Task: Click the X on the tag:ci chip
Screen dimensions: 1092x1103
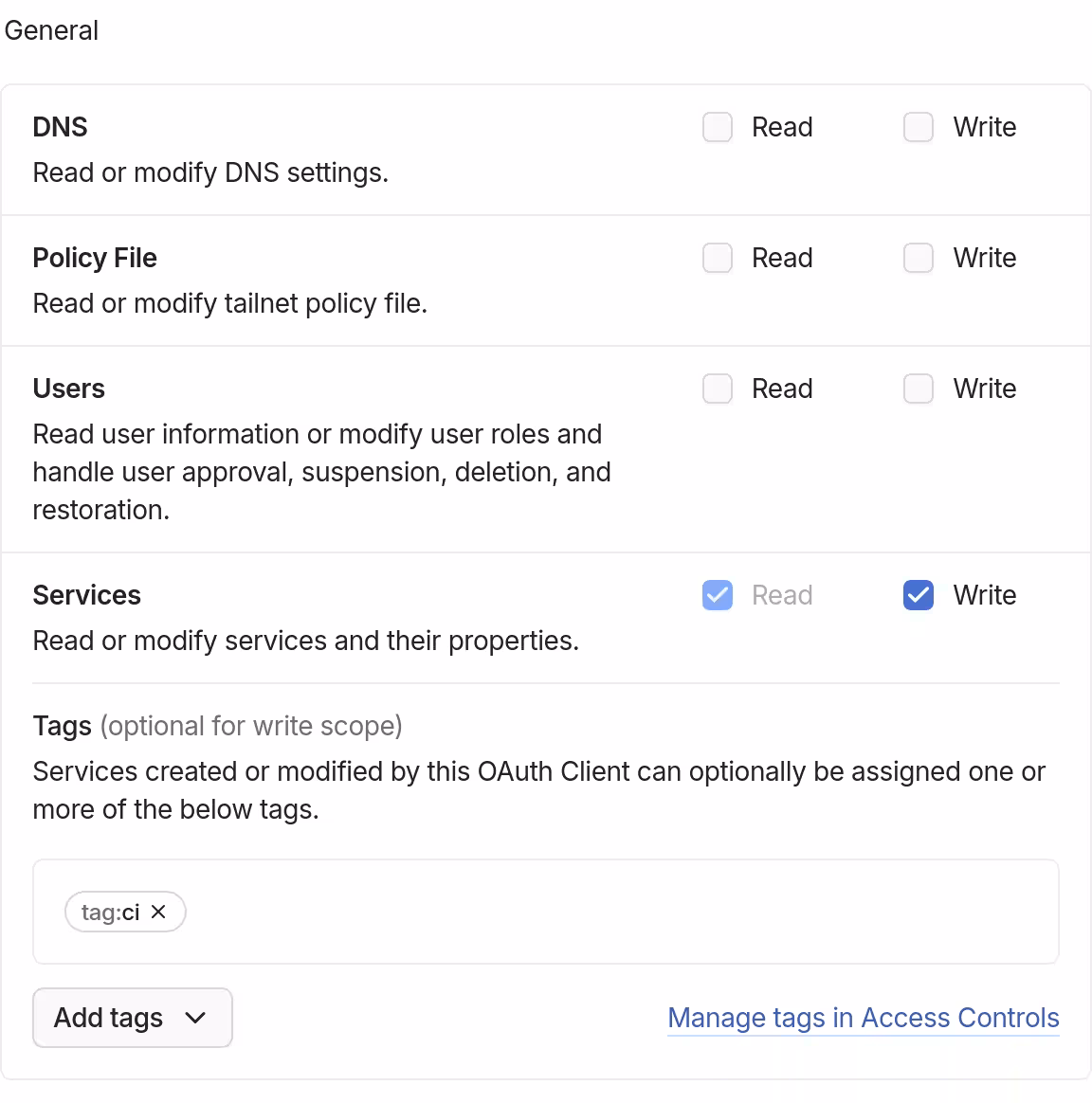Action: [x=159, y=912]
